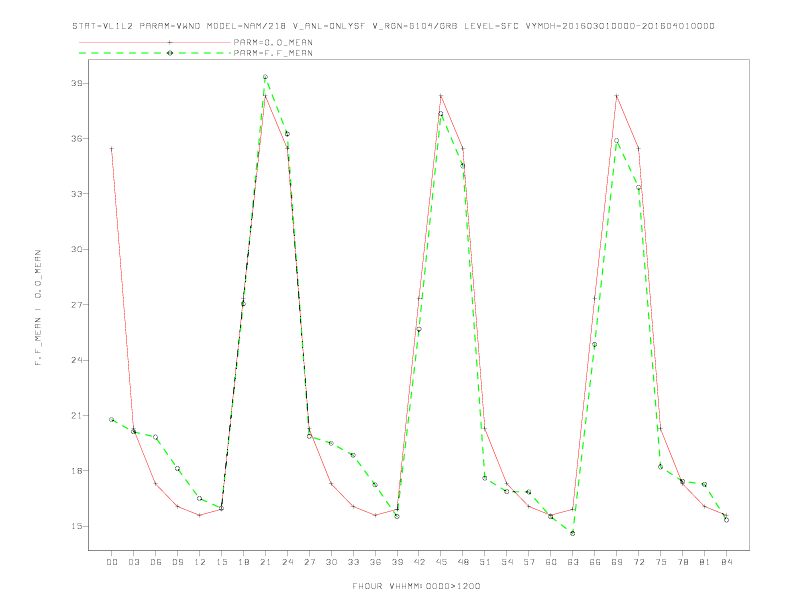Click the red peak marker at hour 45
792x612 pixels.
pos(441,96)
